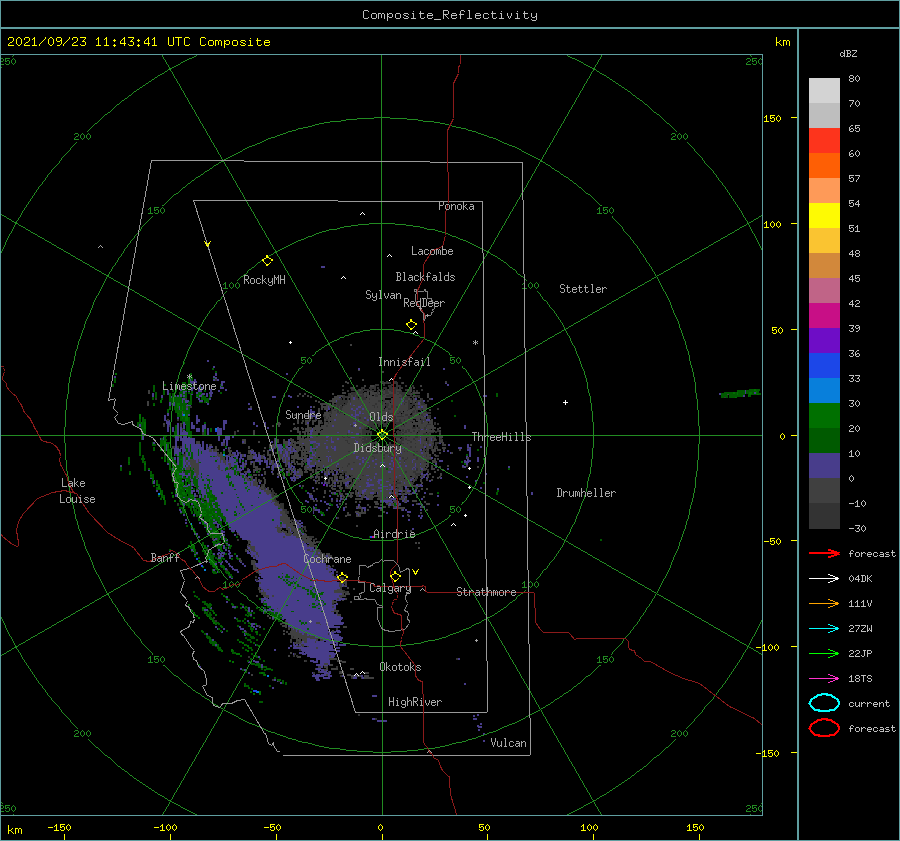Screen dimensions: 900x841
Task: Click the Drumheller city label
Action: (586, 493)
